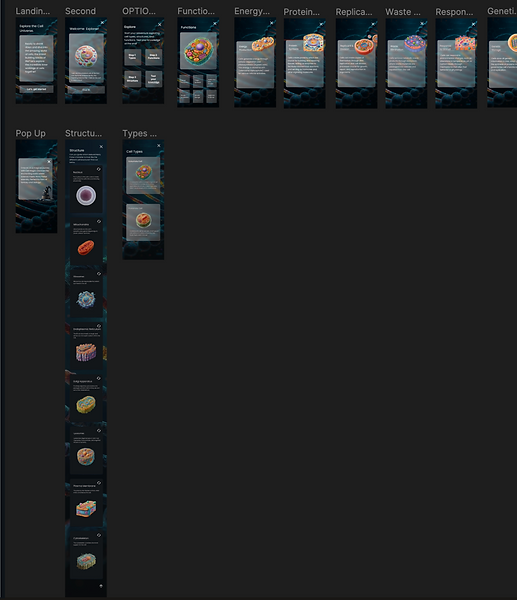This screenshot has width=517, height=600.
Task: Select the Functio... frame title label
Action: click(x=196, y=11)
